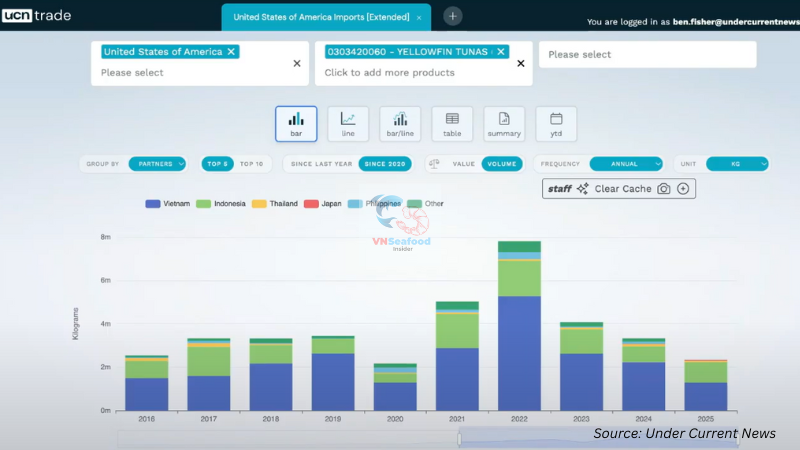Choose the bar/line combined chart icon
The height and width of the screenshot is (450, 800).
pos(400,124)
